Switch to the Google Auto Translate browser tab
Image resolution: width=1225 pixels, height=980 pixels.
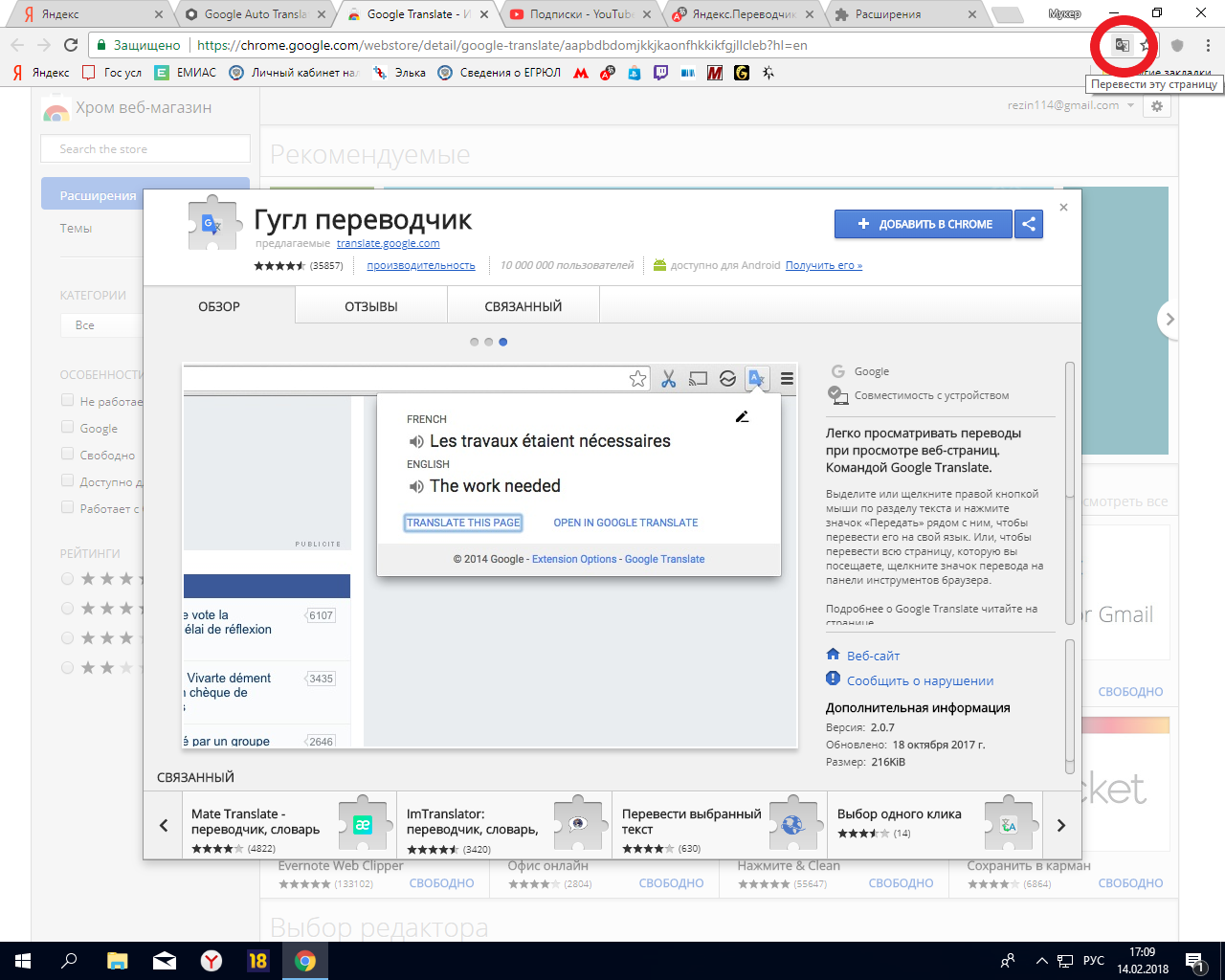(x=254, y=14)
